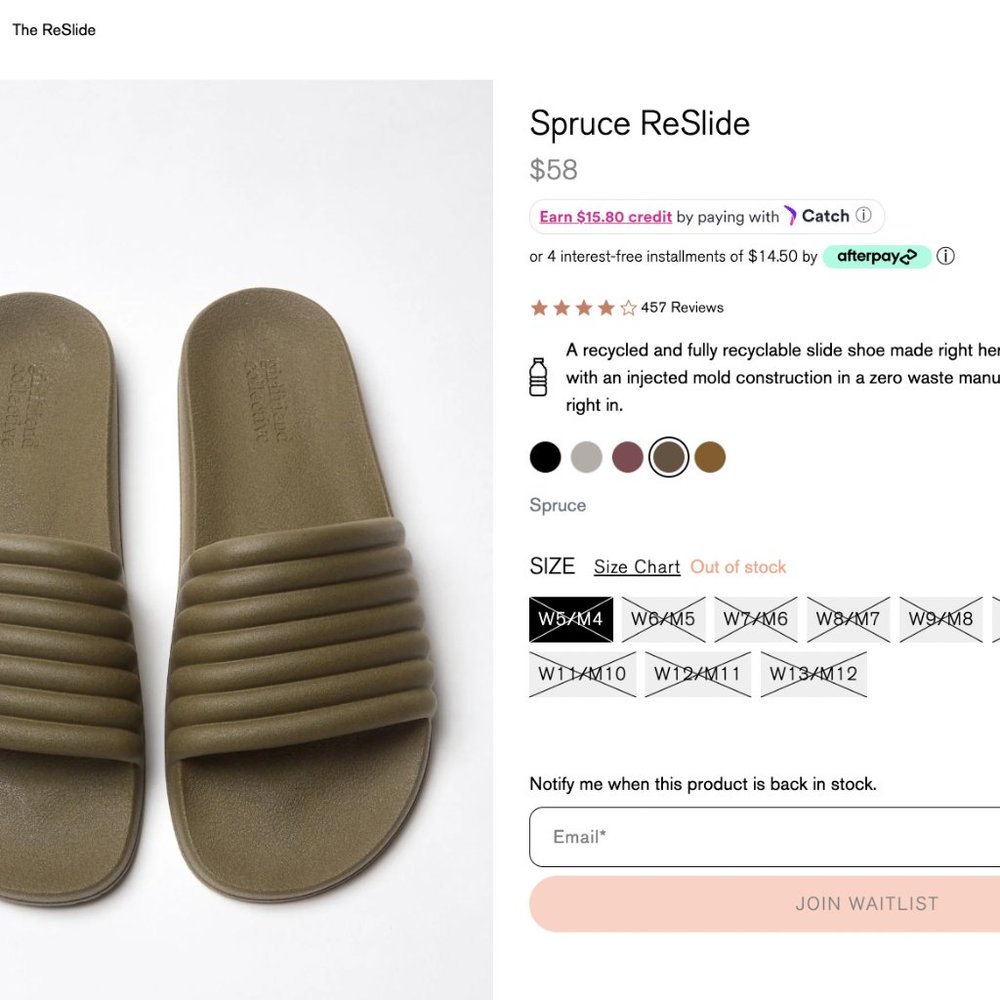Click the Catch logo

click(x=816, y=216)
